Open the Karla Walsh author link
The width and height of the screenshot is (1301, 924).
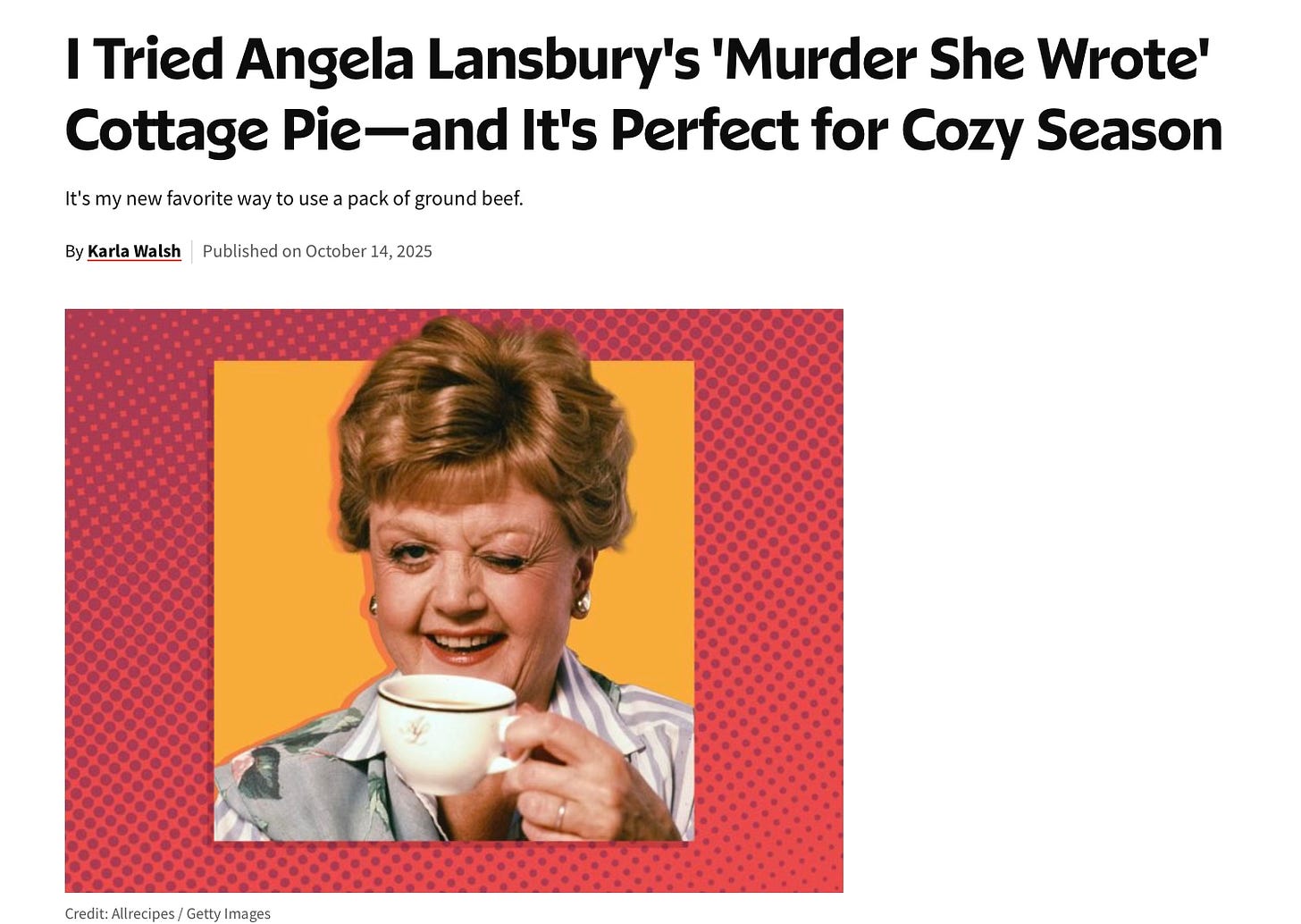coord(134,251)
